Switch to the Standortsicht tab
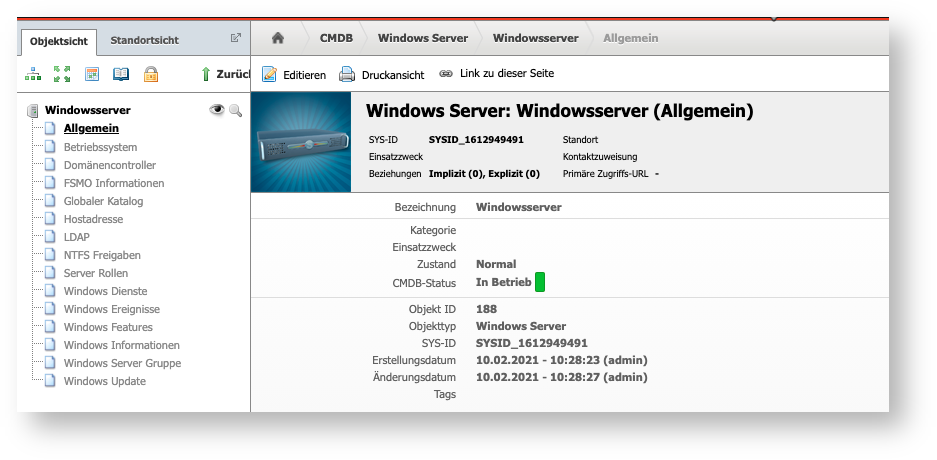Viewport: 937px width, 460px height. [x=145, y=41]
